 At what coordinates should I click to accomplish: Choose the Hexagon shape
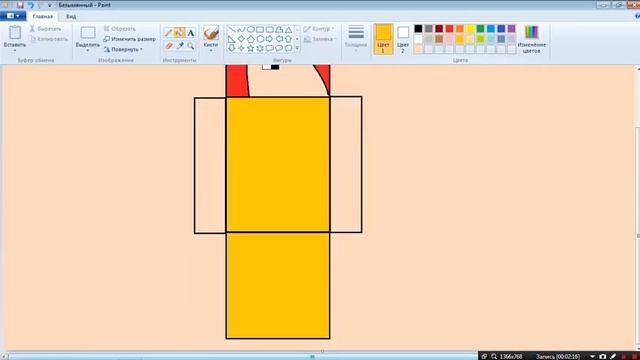[x=260, y=39]
